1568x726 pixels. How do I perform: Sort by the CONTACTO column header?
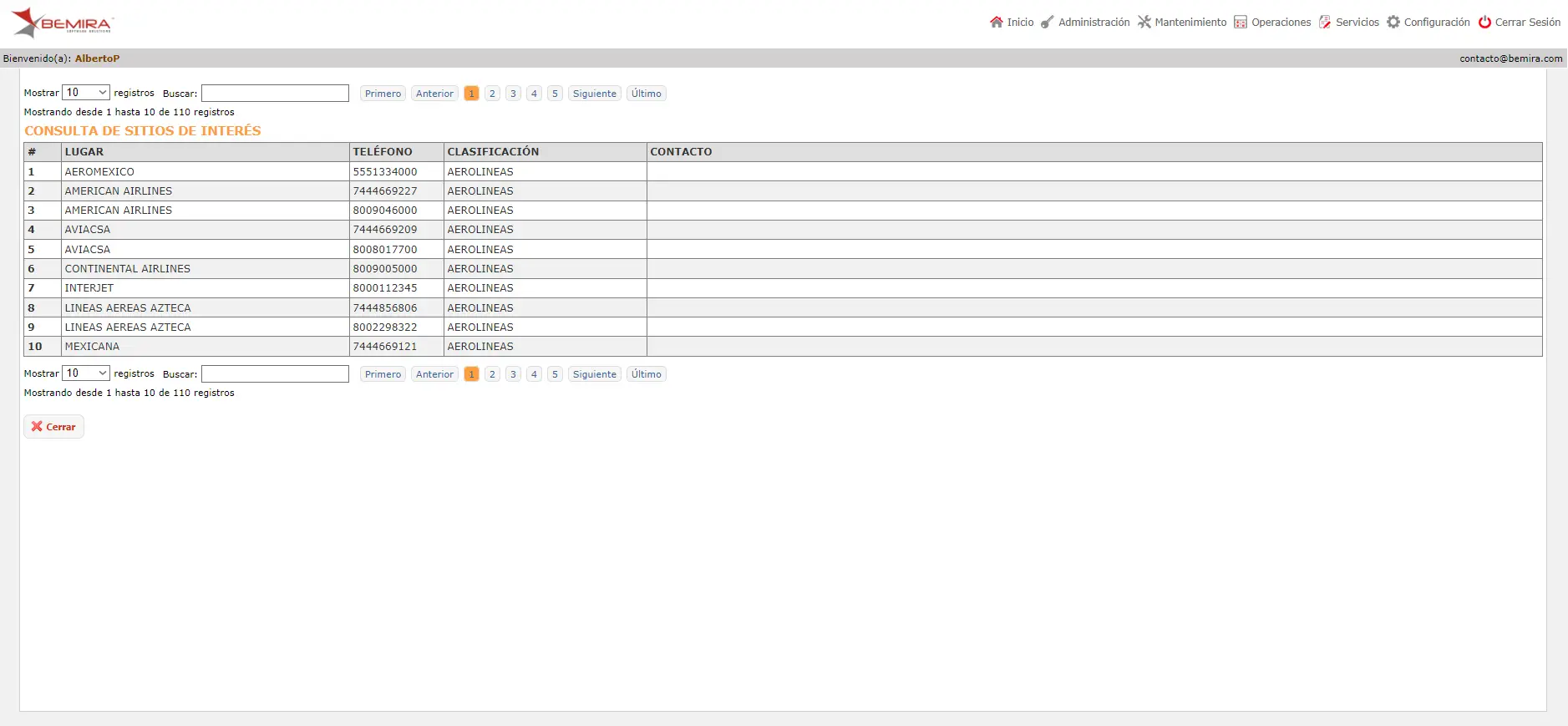tap(1094, 152)
